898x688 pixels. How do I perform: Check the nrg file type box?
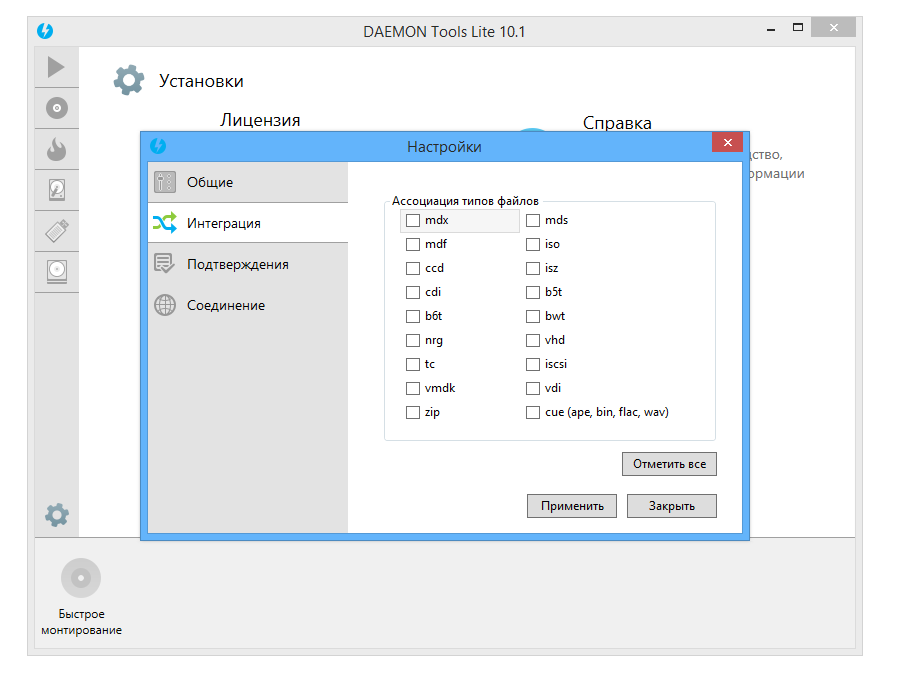(x=413, y=341)
